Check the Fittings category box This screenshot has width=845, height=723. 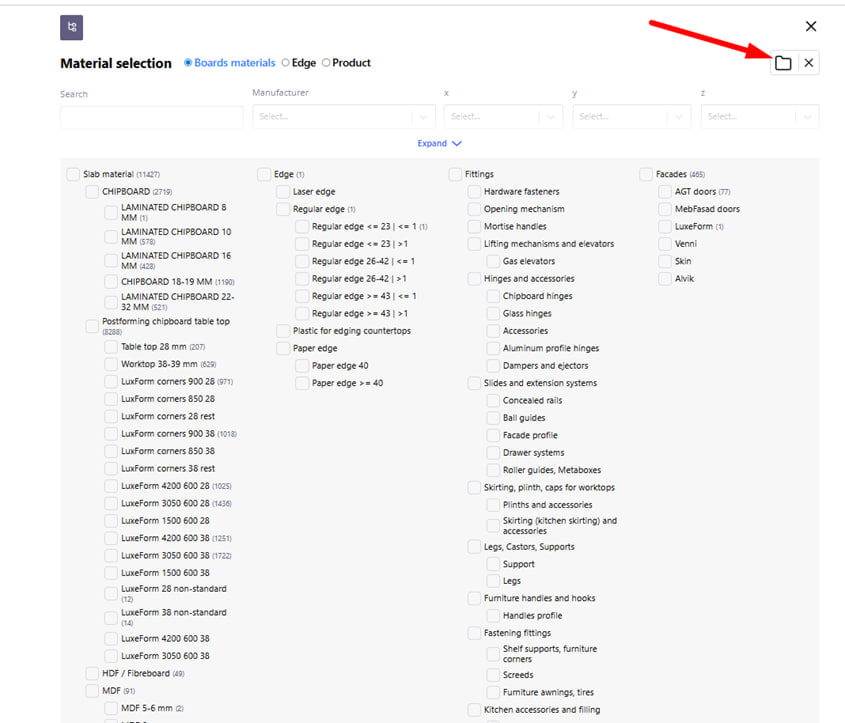click(x=455, y=175)
